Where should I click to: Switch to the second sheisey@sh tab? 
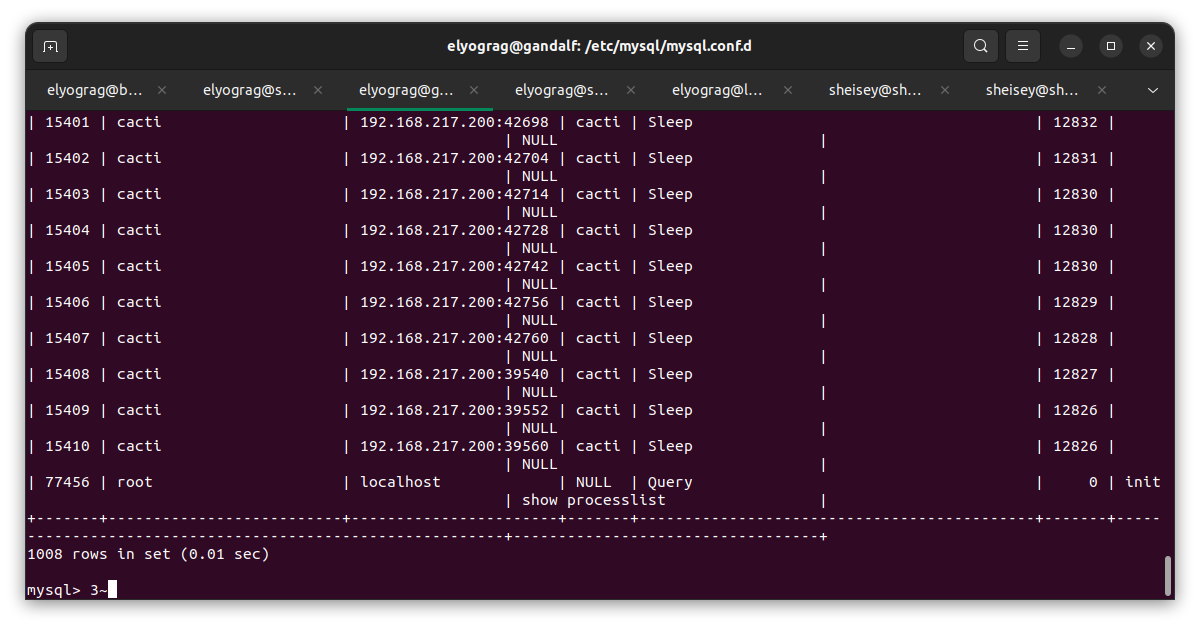[1032, 89]
